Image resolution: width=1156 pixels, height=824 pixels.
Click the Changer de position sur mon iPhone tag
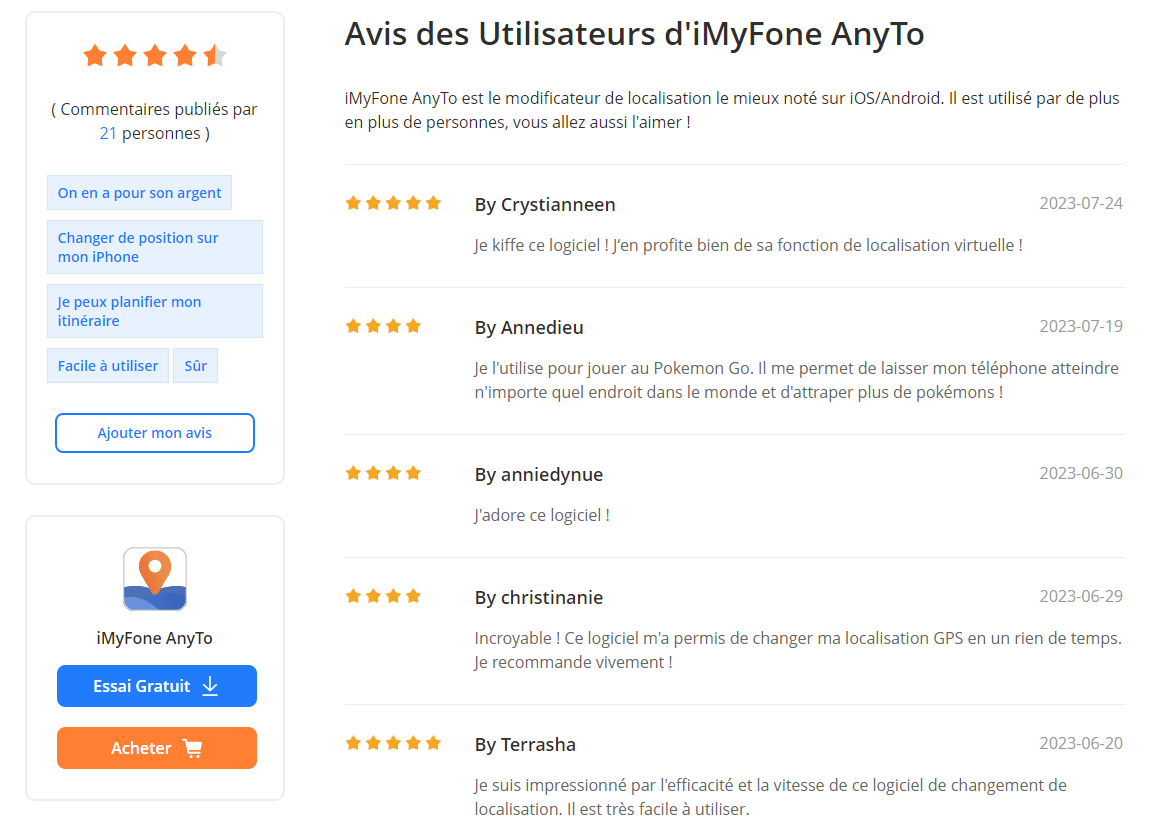[154, 246]
